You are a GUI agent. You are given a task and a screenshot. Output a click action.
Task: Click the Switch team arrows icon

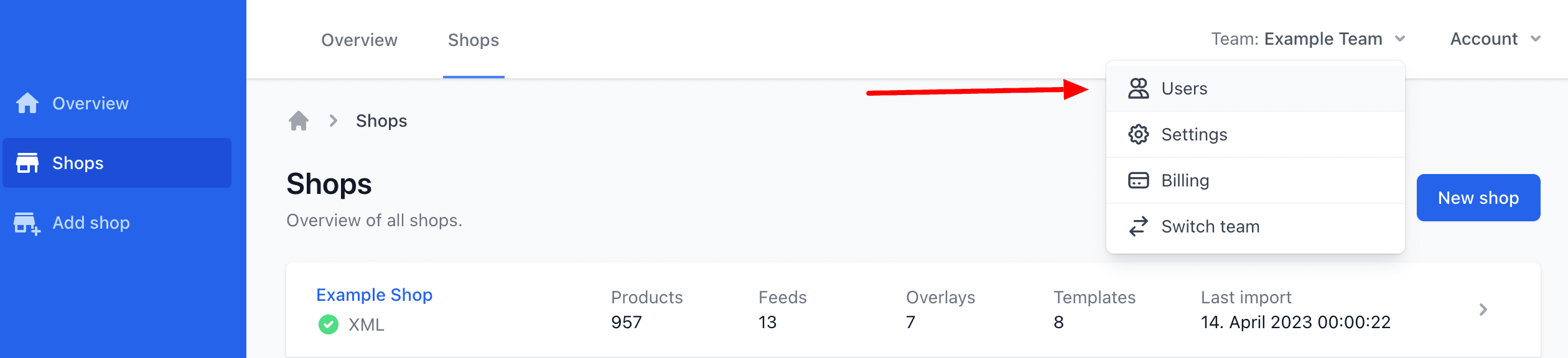(x=1139, y=226)
